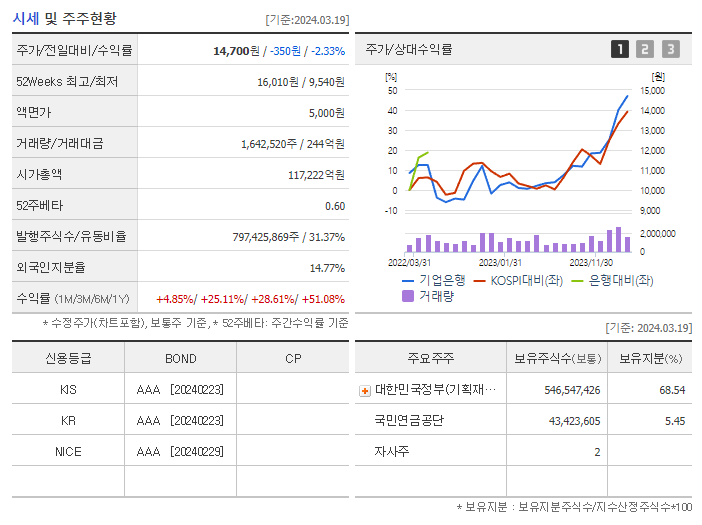Viewport: 702px width, 525px height.
Task: Click the 주요주주 column header
Action: tap(431, 358)
